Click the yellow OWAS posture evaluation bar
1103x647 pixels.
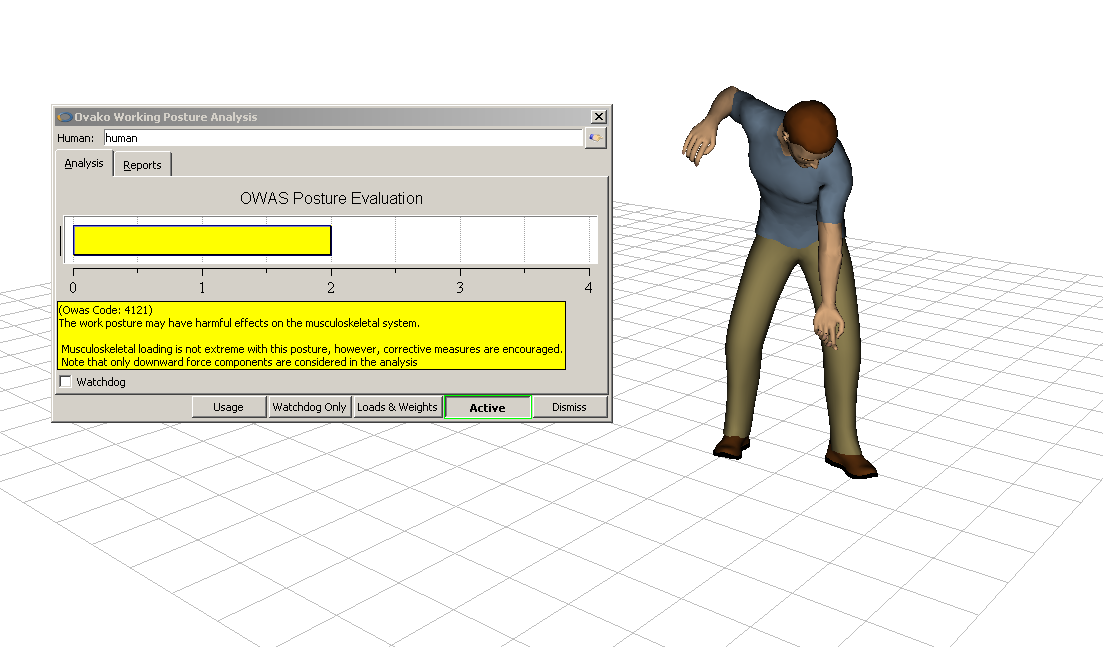[x=203, y=241]
